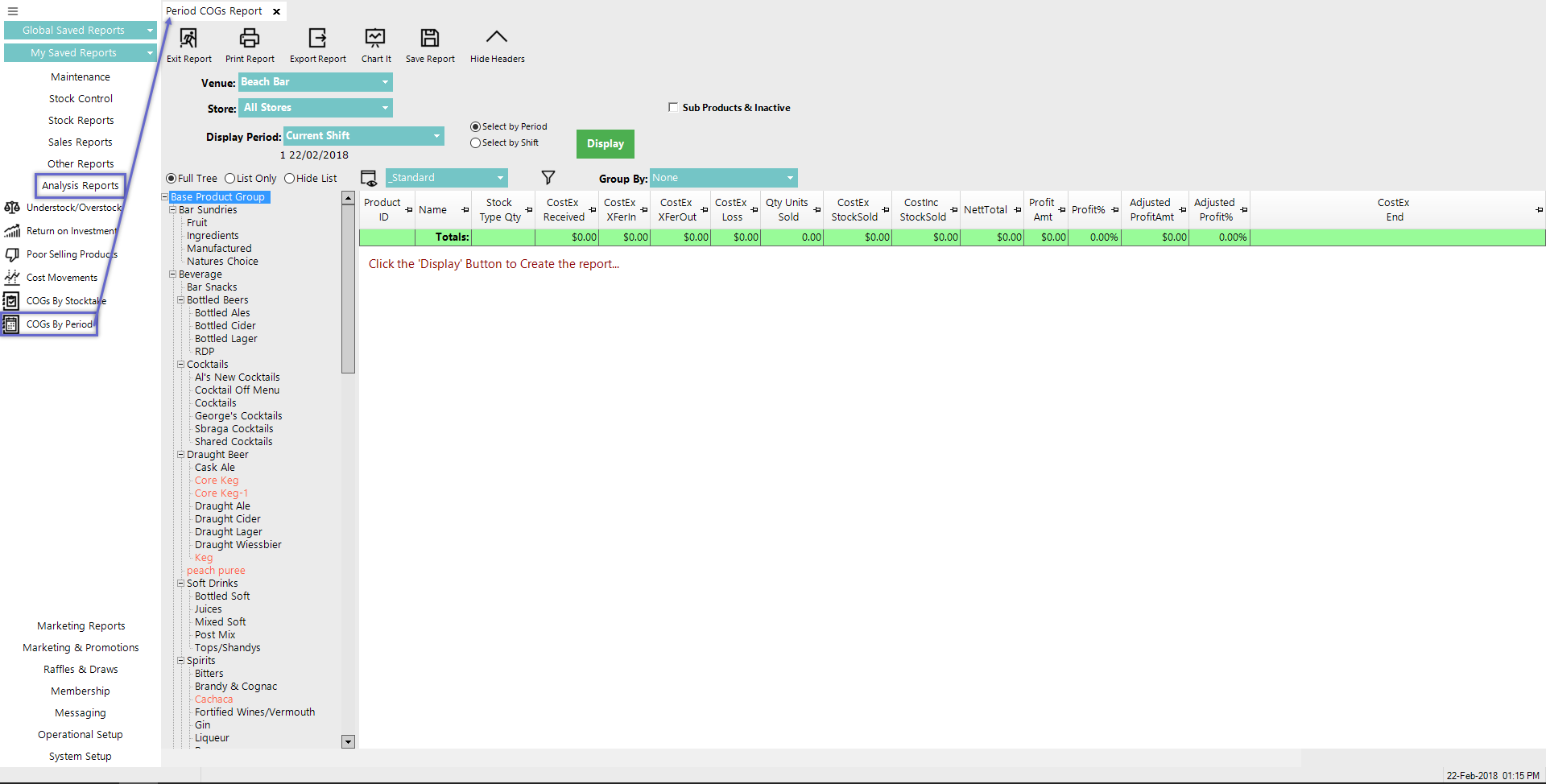
Task: Open the Venue dropdown
Action: coord(385,82)
